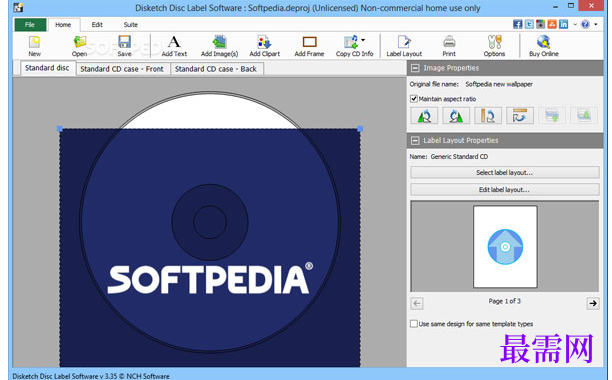Screen dimensions: 612x380
Task: Click the top-left image resize handle
Action: [60, 129]
